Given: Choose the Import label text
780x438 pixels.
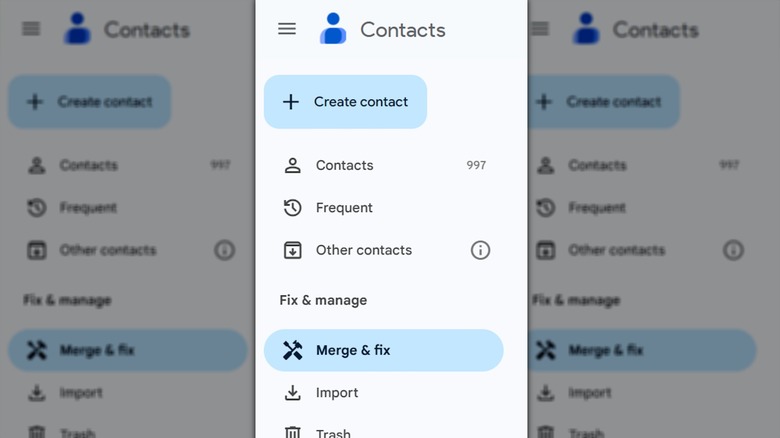Looking at the screenshot, I should (337, 393).
